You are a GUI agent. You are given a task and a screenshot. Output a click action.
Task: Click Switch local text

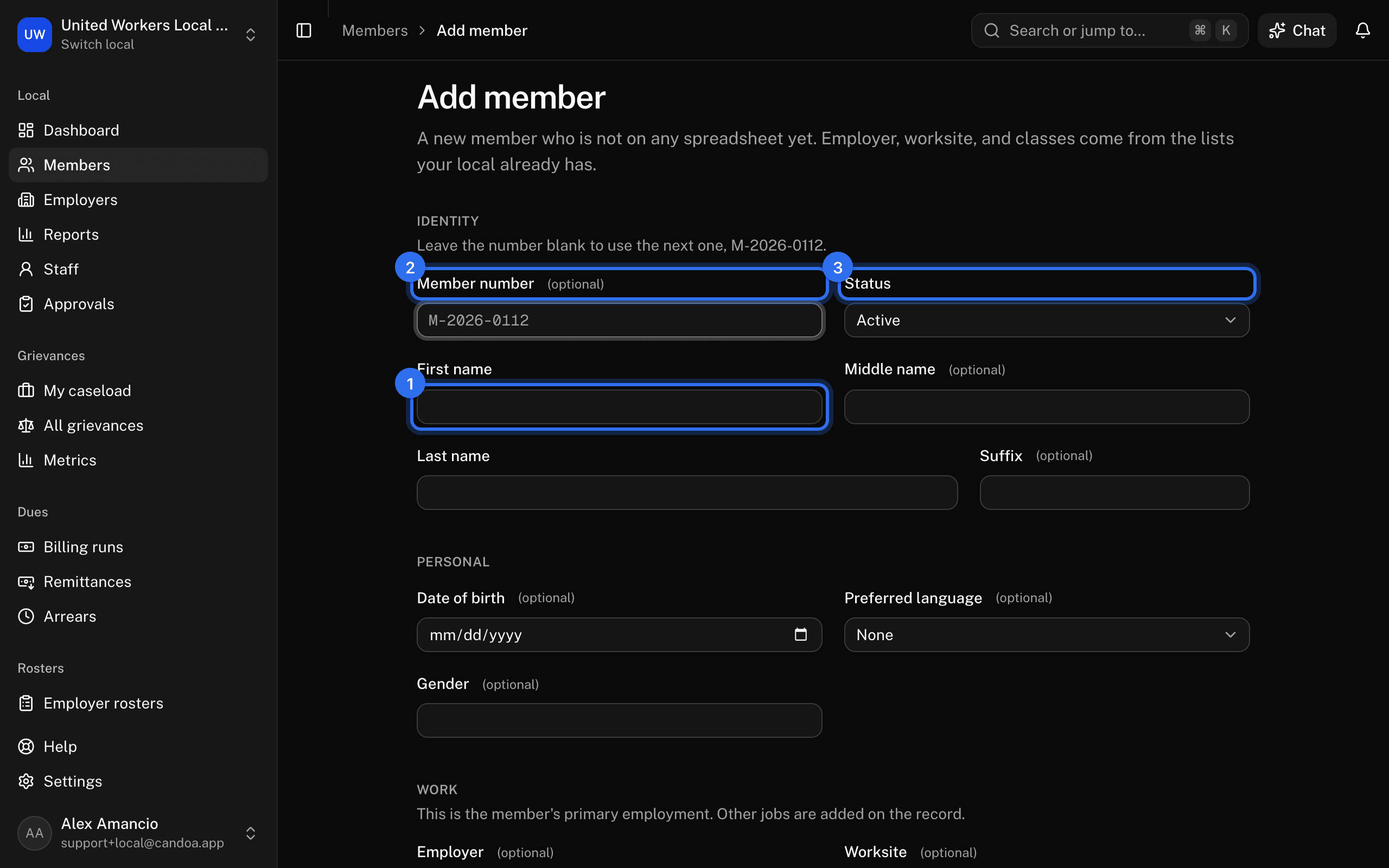(x=98, y=44)
